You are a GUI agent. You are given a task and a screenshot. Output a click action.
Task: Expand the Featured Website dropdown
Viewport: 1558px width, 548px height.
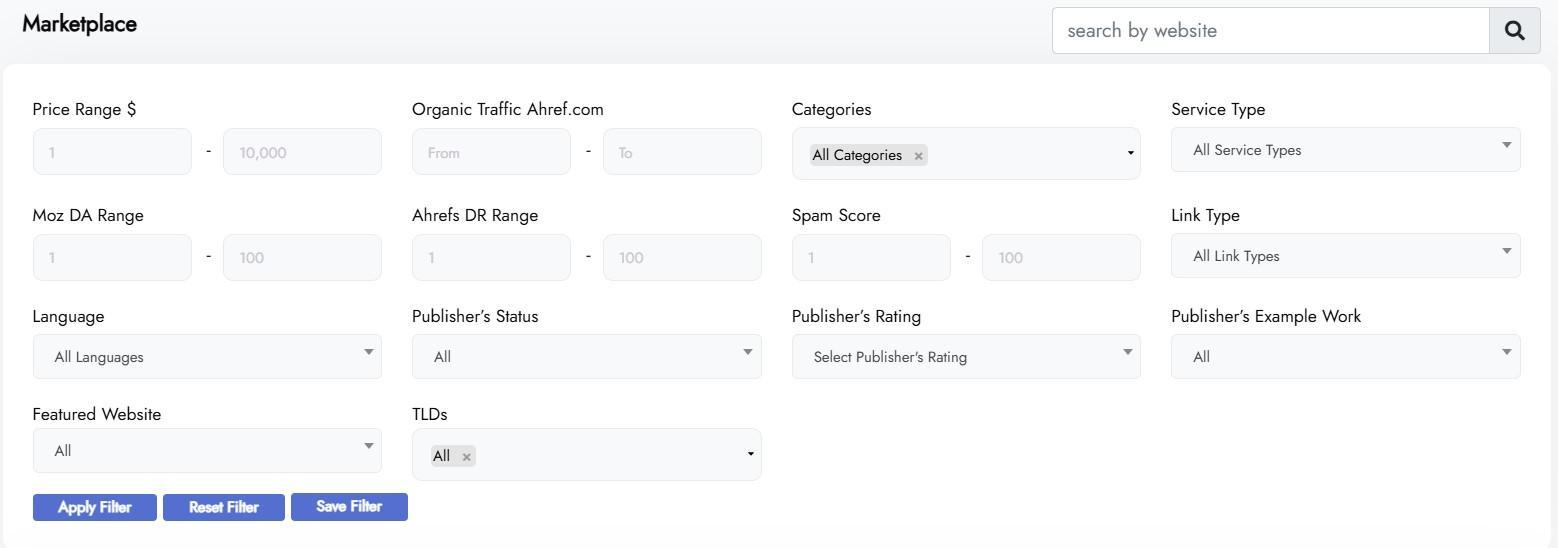[x=207, y=451]
